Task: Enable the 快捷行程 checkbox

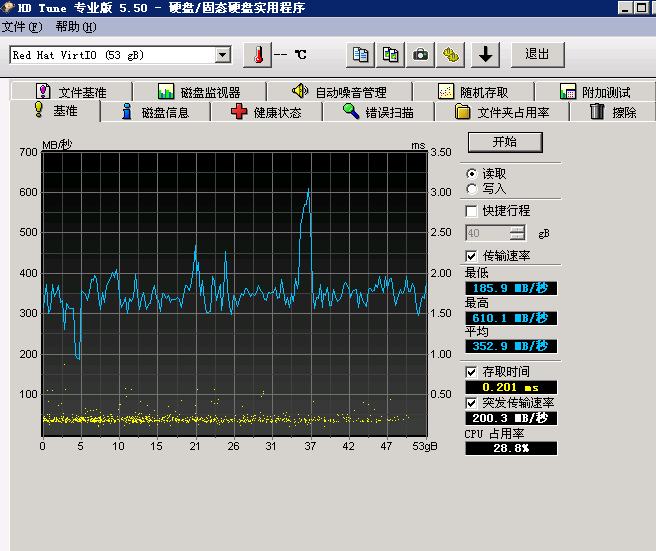Action: [472, 211]
